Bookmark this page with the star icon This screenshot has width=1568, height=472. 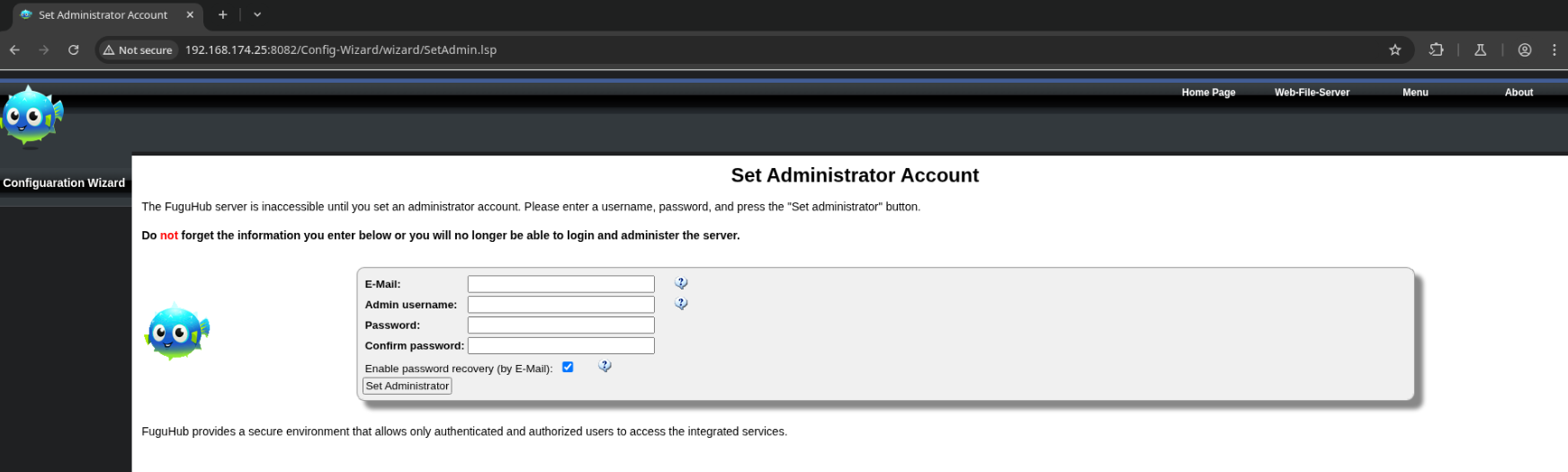click(1394, 50)
